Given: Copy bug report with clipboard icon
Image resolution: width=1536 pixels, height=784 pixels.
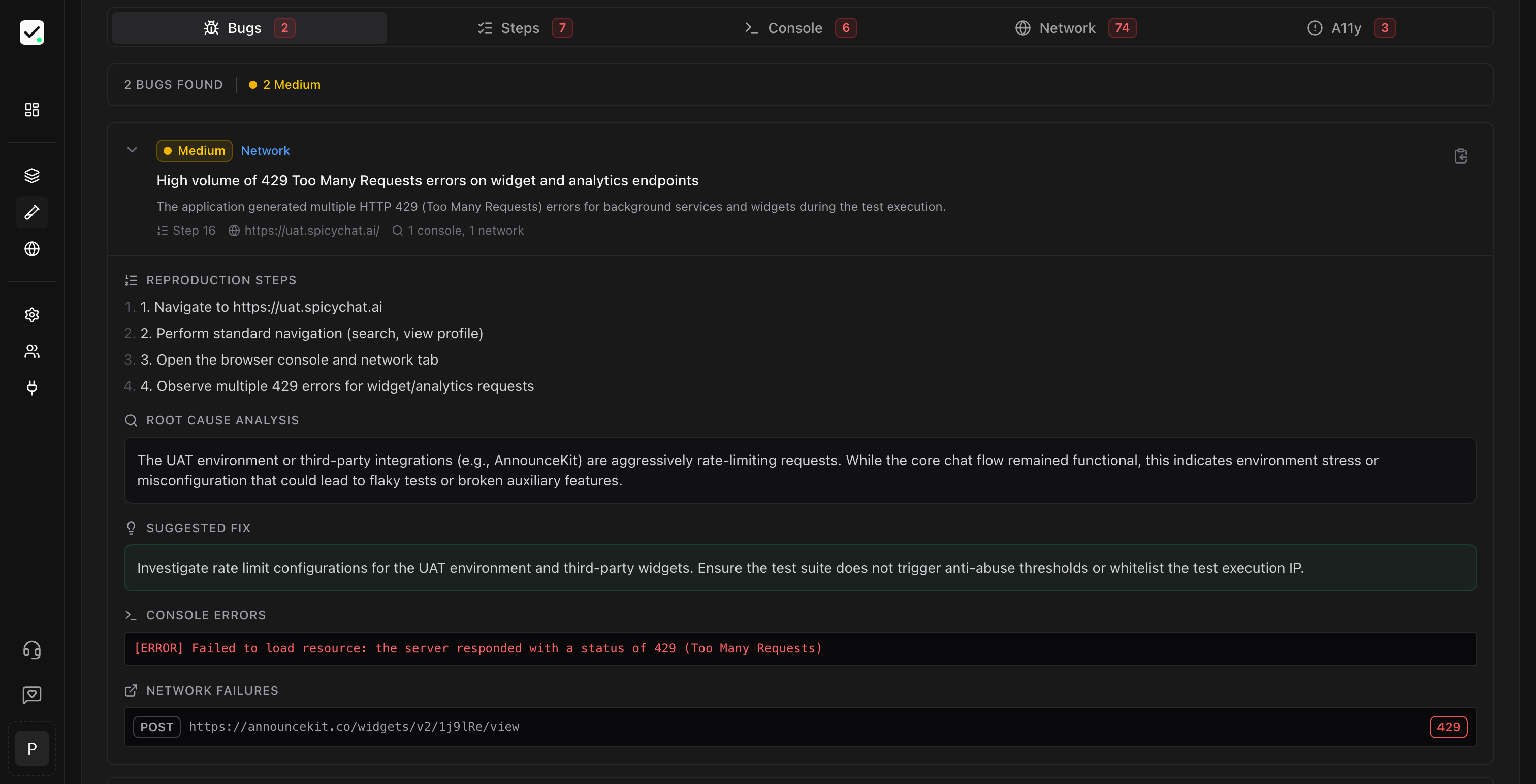Looking at the screenshot, I should point(1460,156).
